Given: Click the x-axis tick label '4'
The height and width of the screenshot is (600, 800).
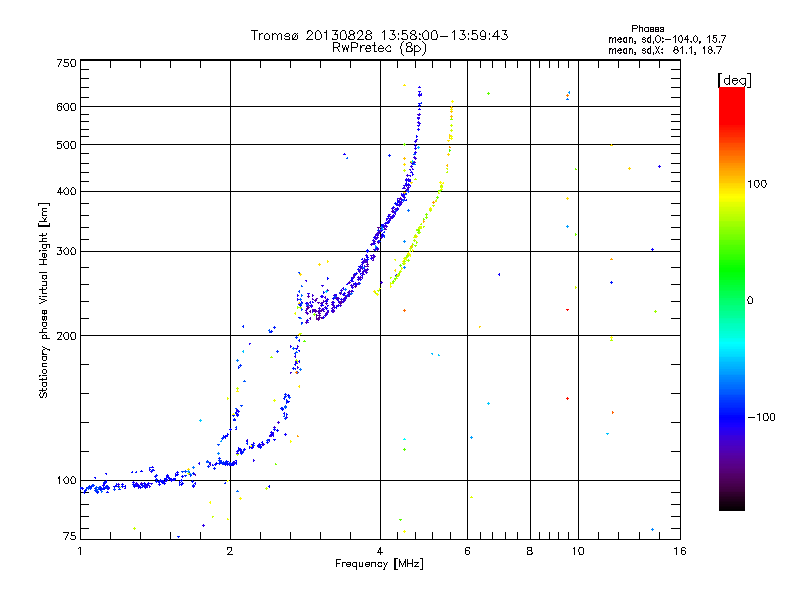Looking at the screenshot, I should click(380, 551).
